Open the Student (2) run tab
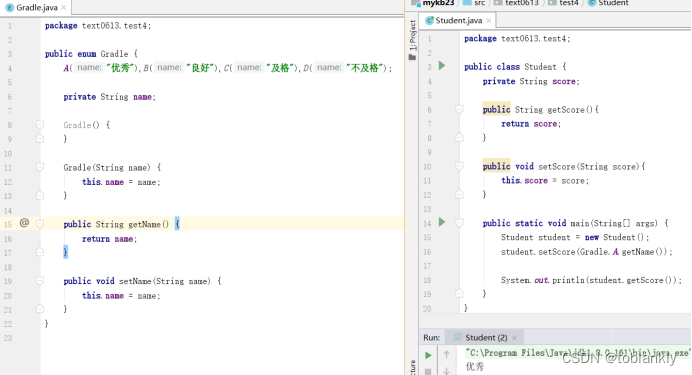The image size is (692, 375). pyautogui.click(x=486, y=338)
